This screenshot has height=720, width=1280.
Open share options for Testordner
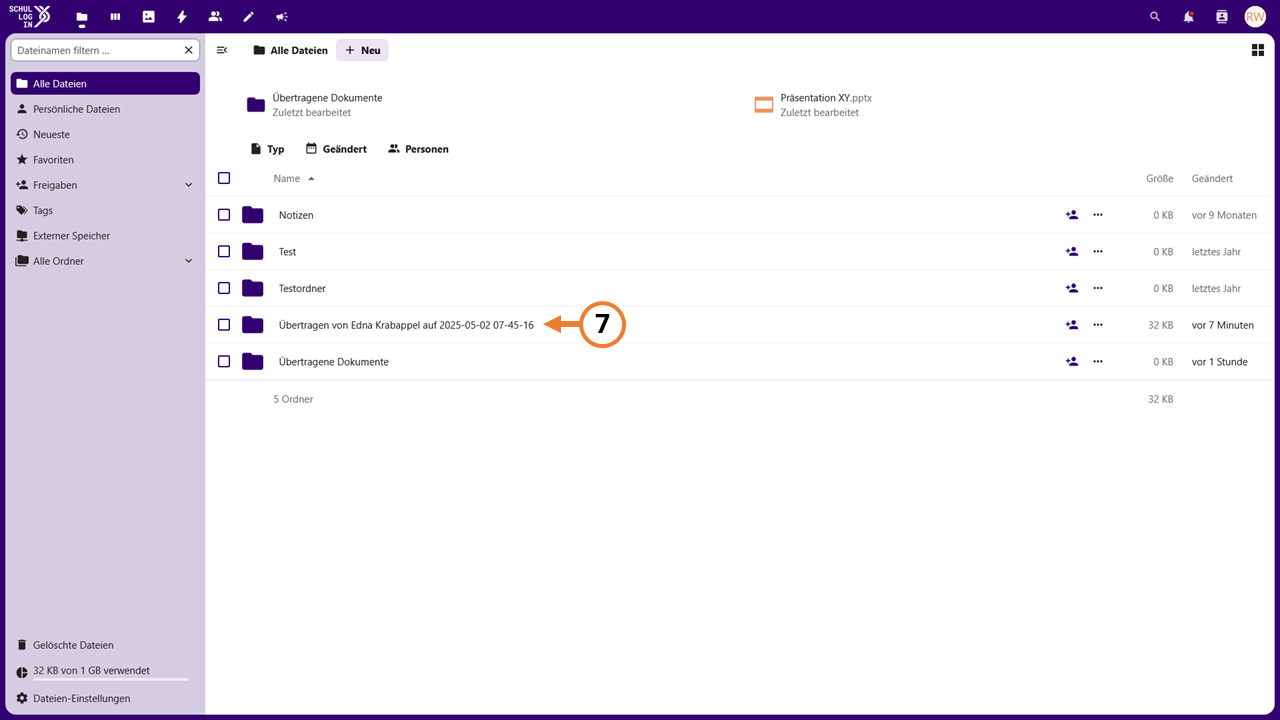pyautogui.click(x=1072, y=288)
